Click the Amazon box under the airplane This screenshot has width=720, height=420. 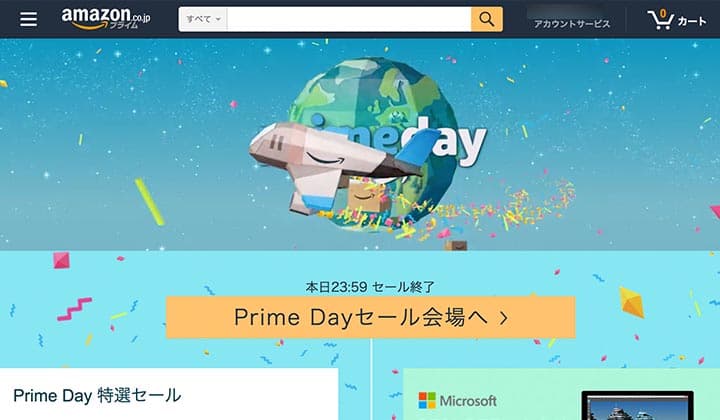[x=366, y=196]
